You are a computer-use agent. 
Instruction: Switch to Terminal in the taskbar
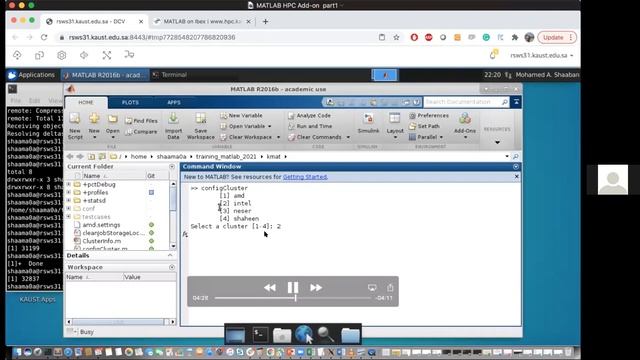pyautogui.click(x=169, y=75)
